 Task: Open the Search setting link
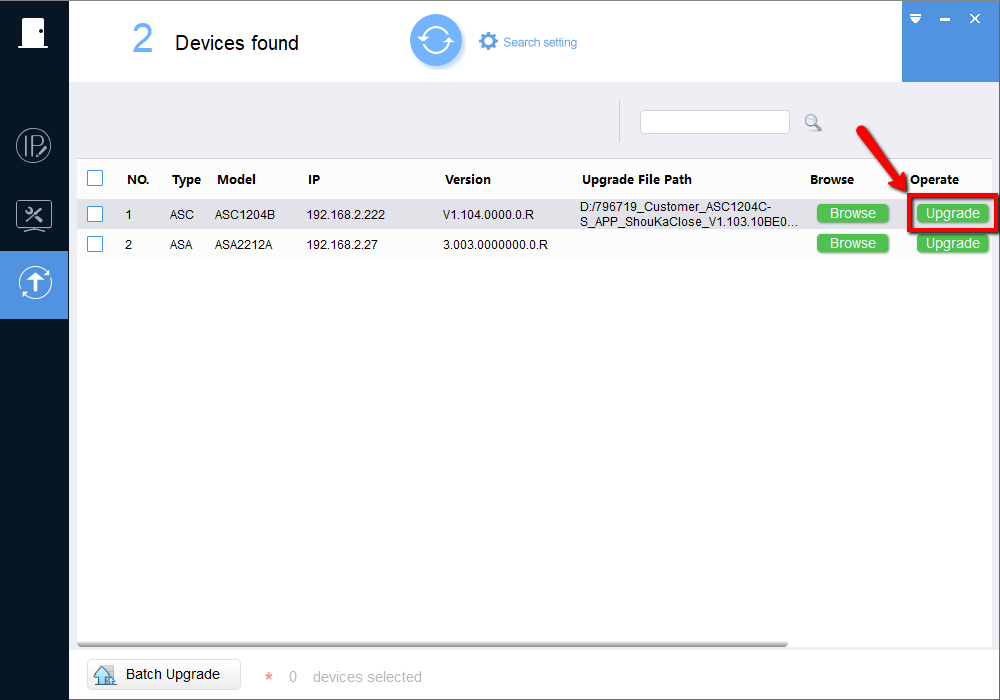click(540, 42)
